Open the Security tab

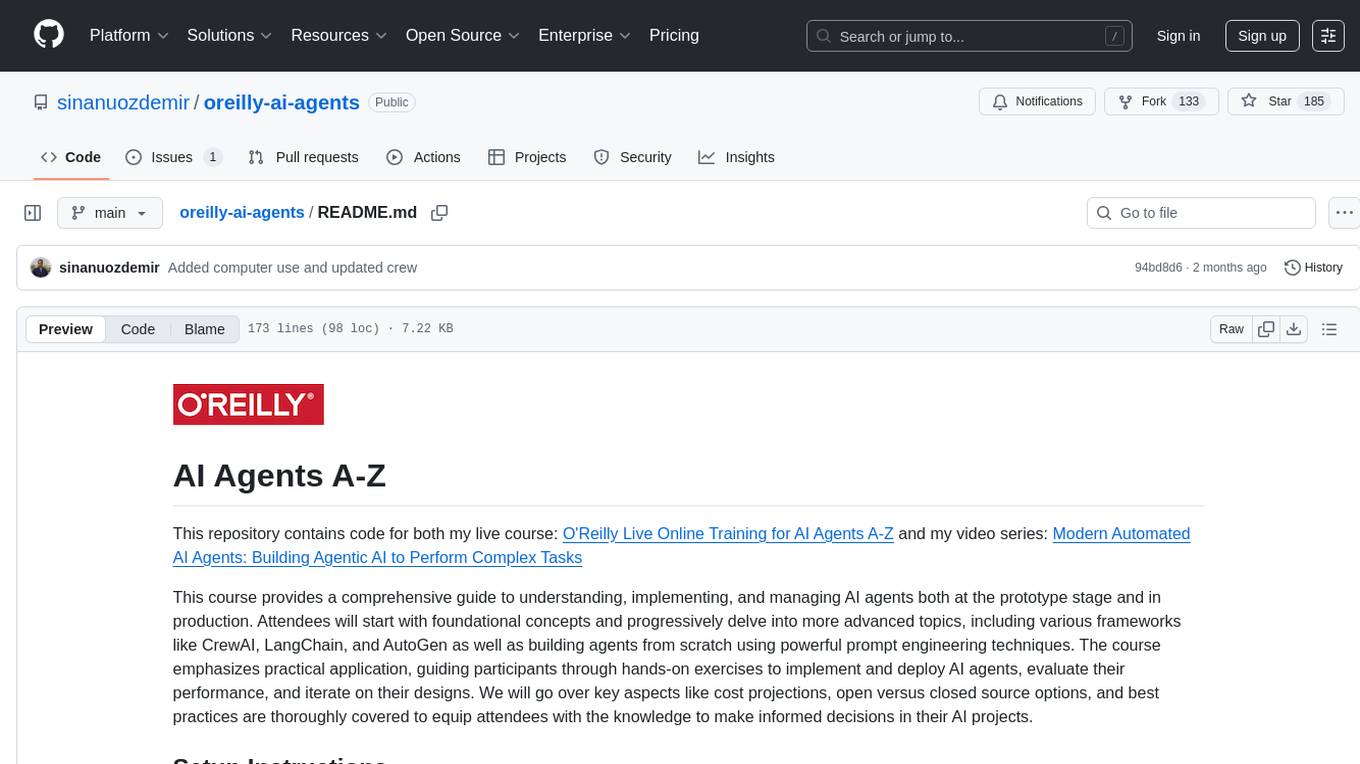(632, 157)
